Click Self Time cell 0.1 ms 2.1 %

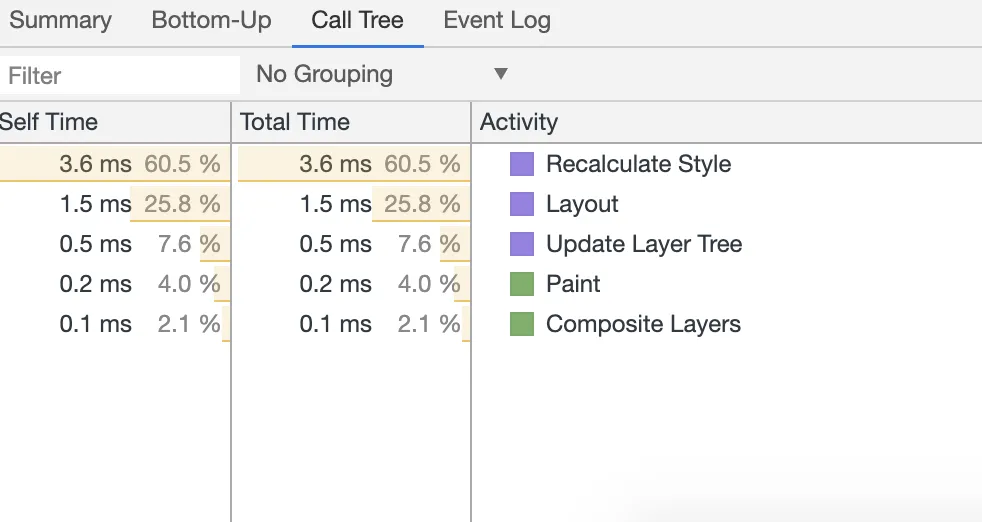115,325
